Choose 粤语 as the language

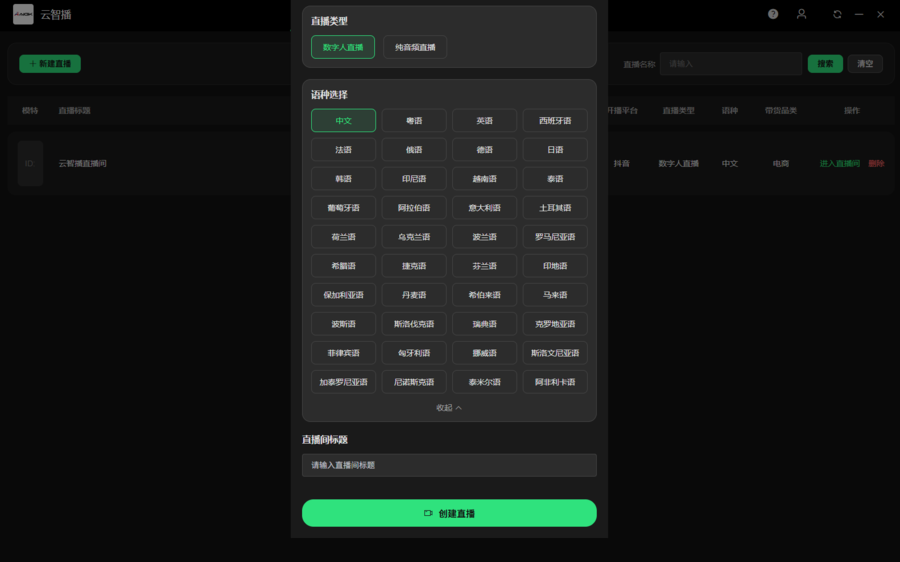click(x=414, y=121)
